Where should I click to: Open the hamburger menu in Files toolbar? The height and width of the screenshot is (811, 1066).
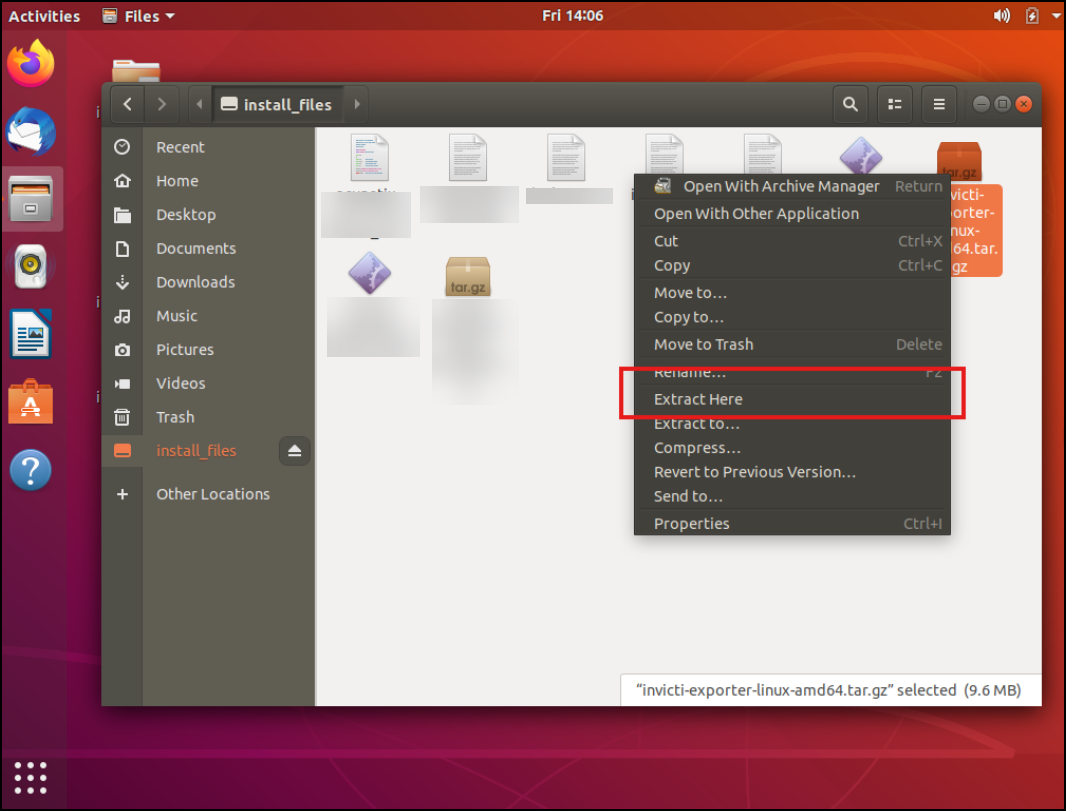click(x=938, y=104)
